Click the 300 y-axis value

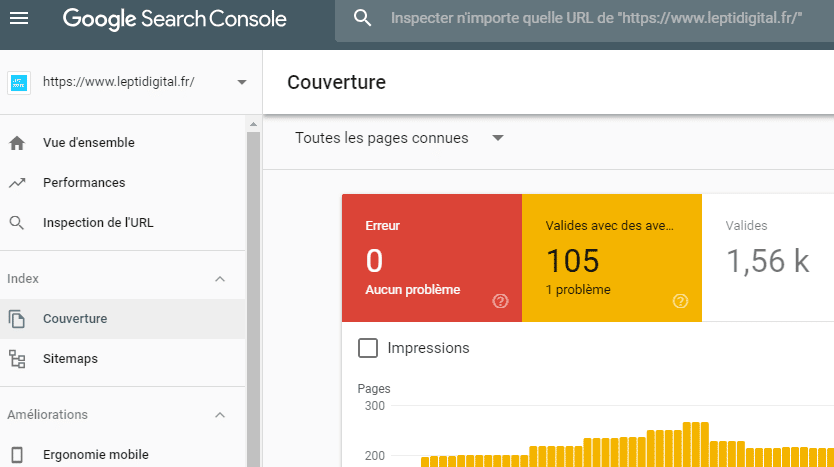(x=374, y=406)
